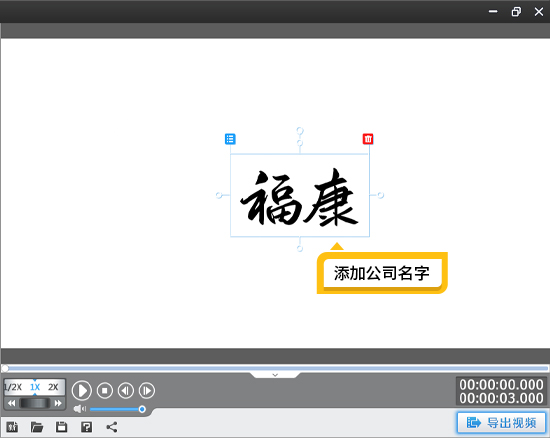Select 1/2X playback speed
The image size is (550, 438).
pyautogui.click(x=13, y=387)
